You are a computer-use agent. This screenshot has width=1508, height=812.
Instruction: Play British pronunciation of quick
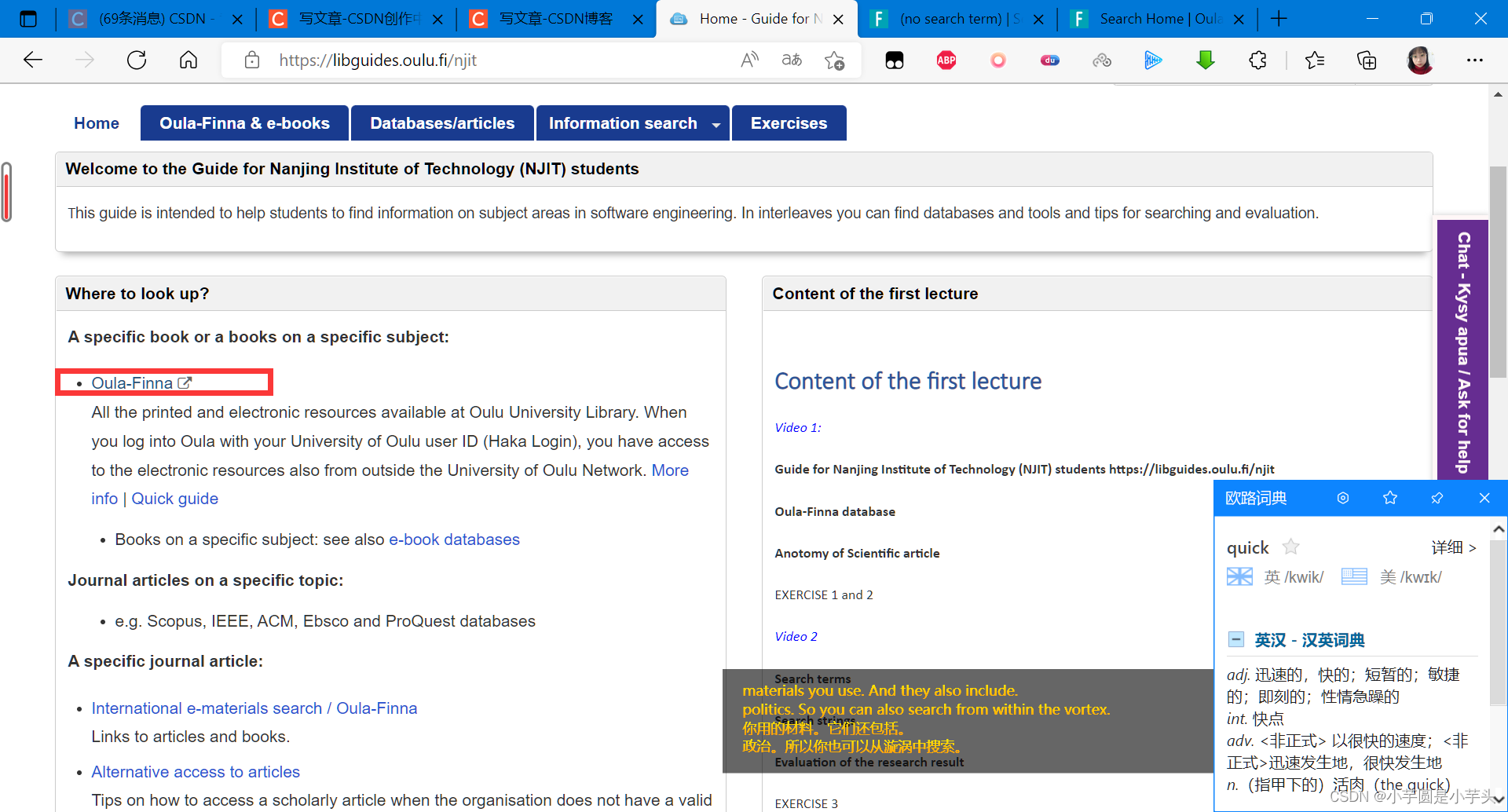click(1239, 576)
